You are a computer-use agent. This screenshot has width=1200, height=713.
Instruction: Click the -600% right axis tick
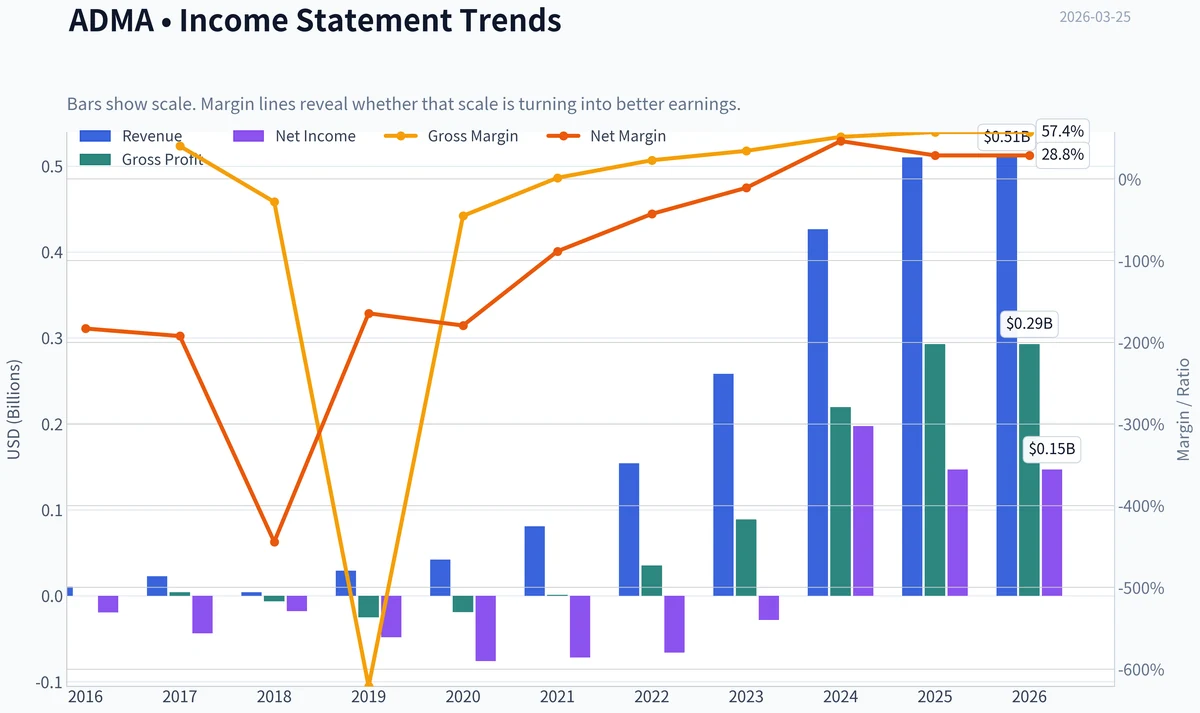click(1142, 670)
